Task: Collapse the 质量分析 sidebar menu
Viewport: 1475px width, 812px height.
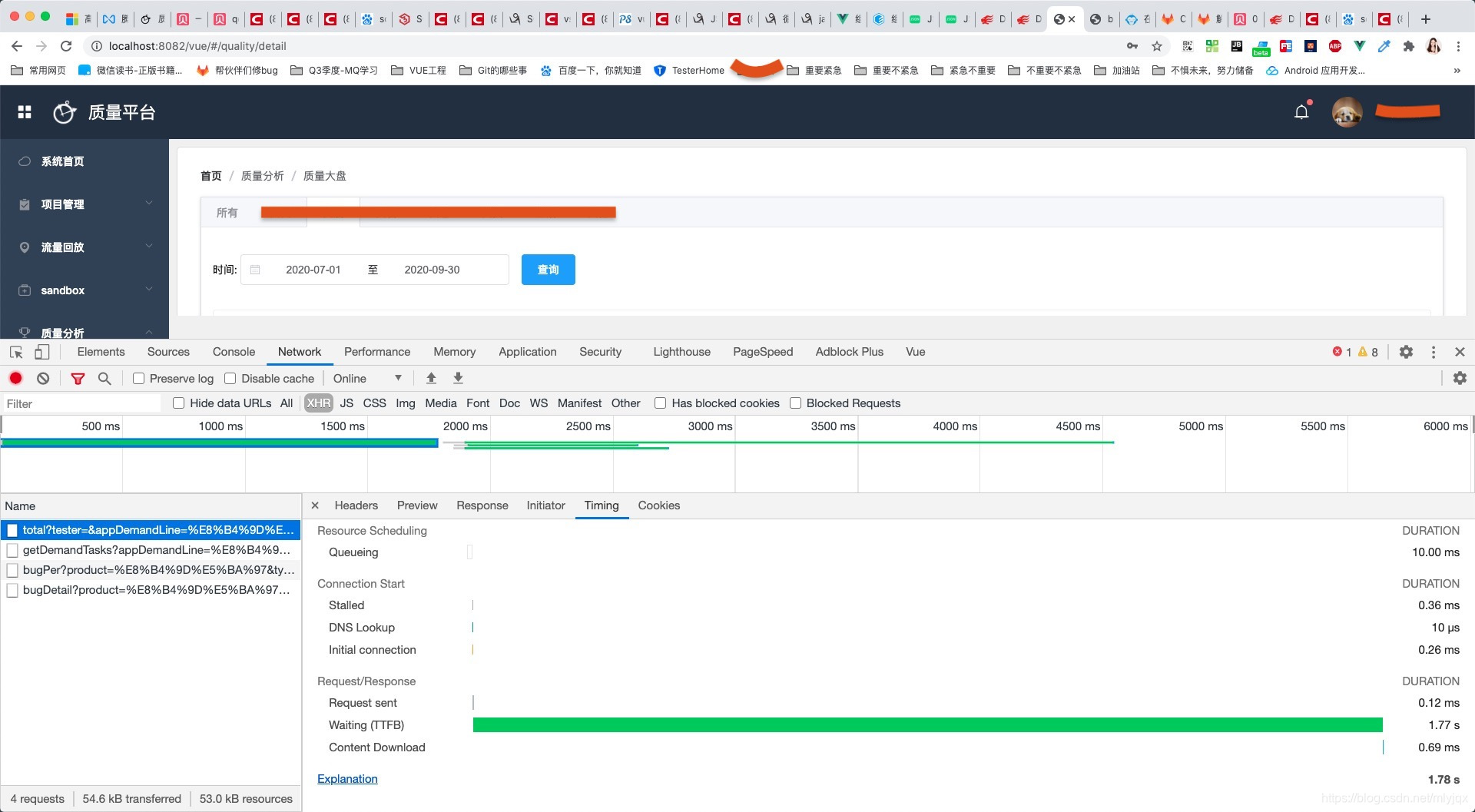Action: 85,331
